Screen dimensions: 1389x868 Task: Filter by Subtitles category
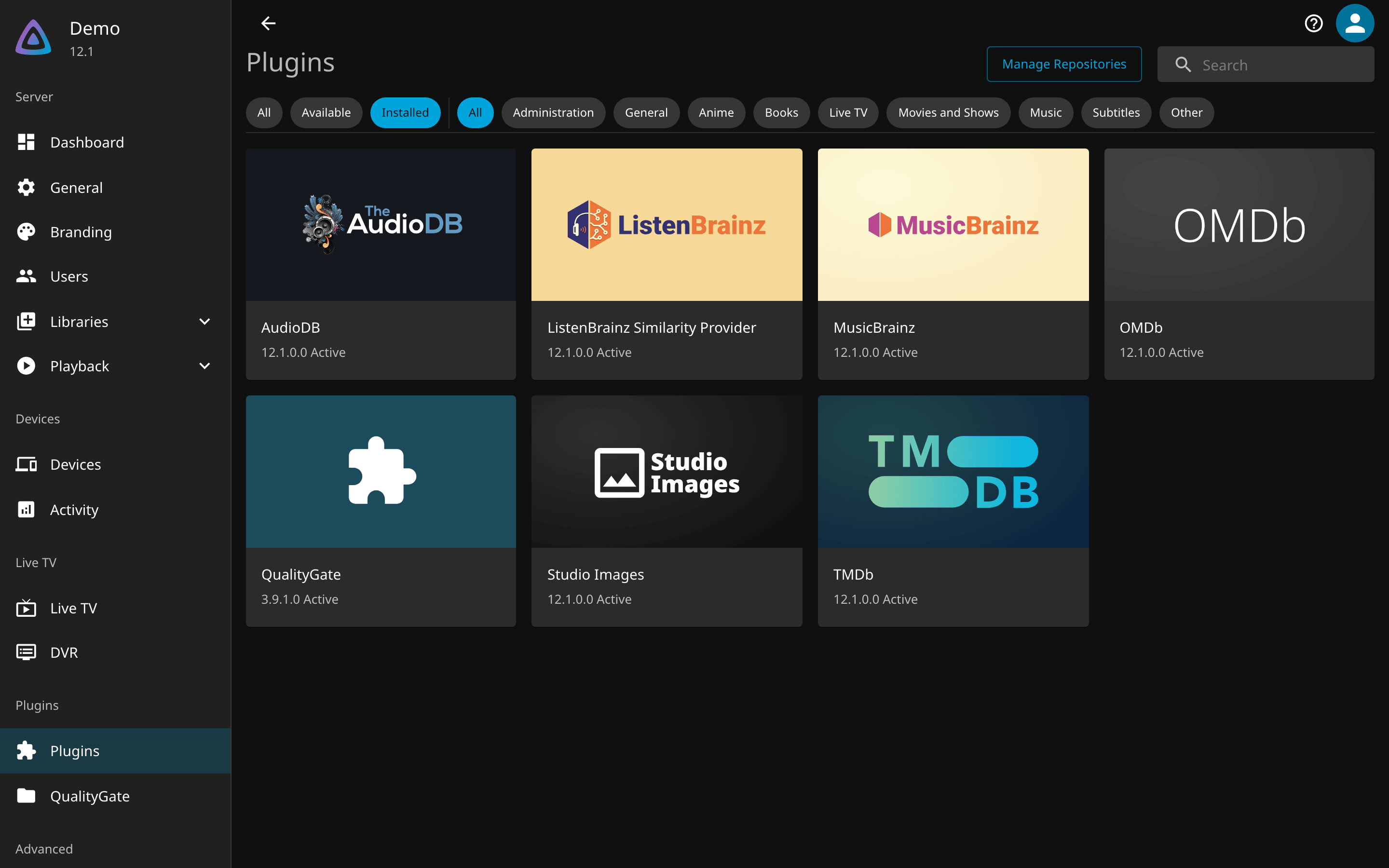pyautogui.click(x=1117, y=112)
